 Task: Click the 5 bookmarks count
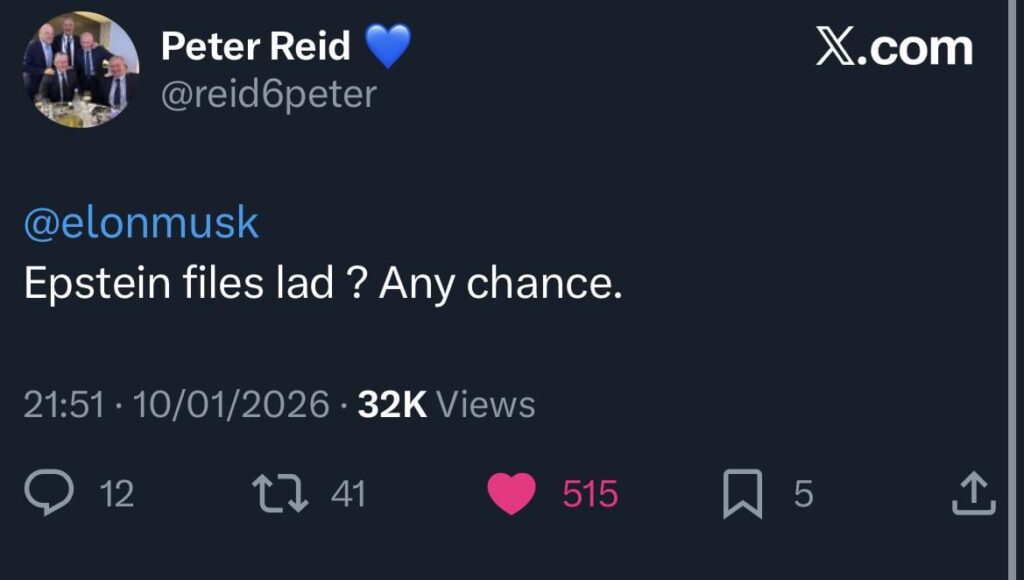806,492
